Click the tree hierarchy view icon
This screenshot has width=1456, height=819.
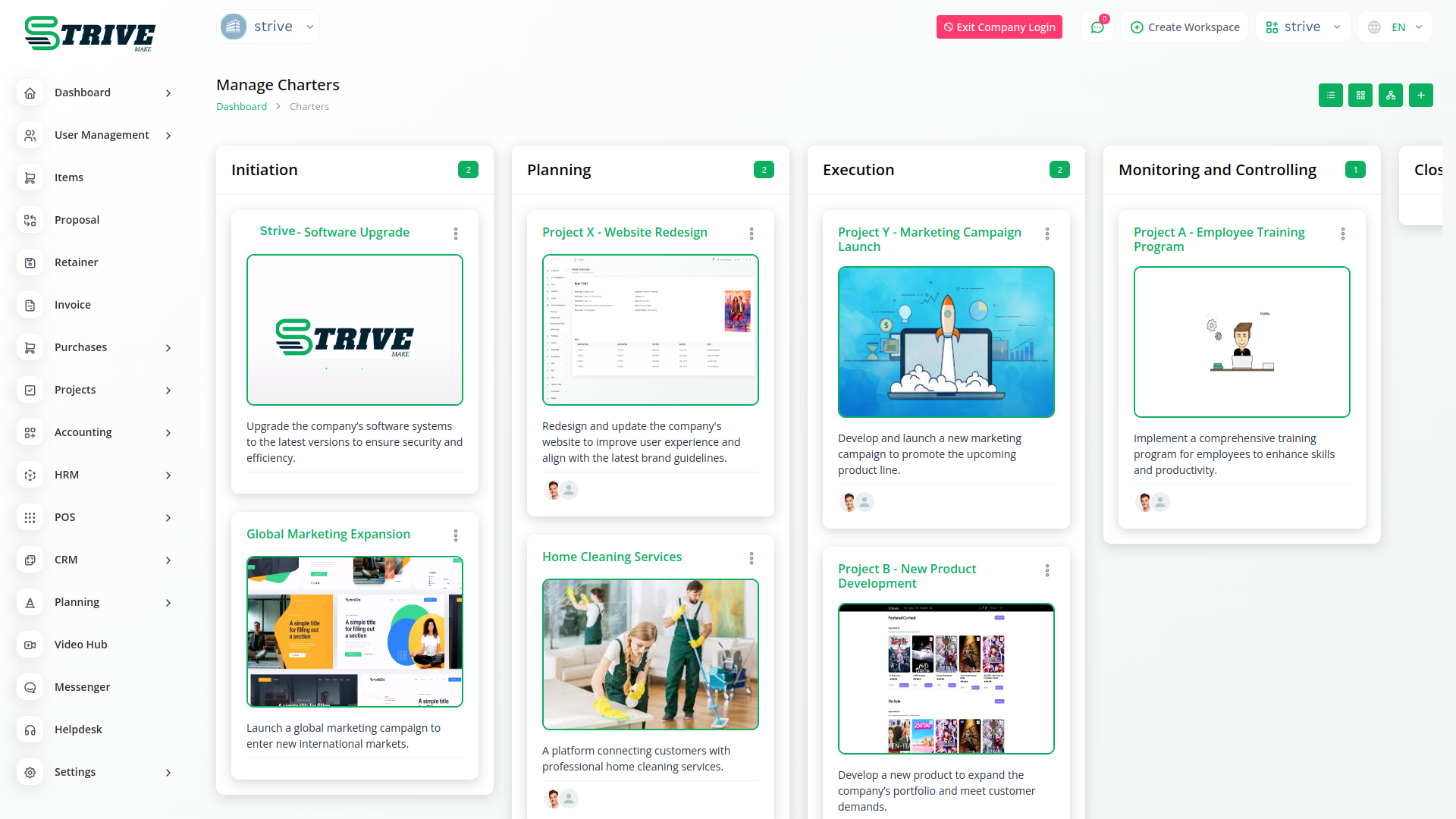pos(1390,96)
